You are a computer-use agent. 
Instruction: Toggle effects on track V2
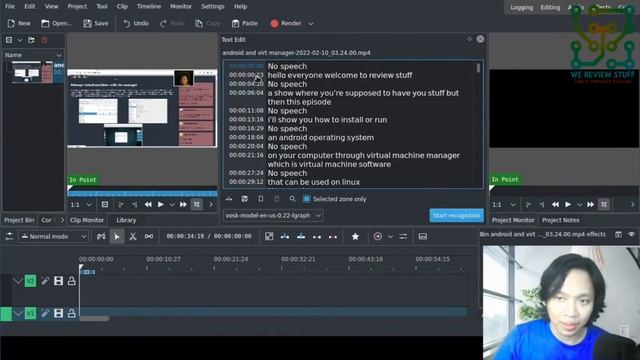point(45,281)
